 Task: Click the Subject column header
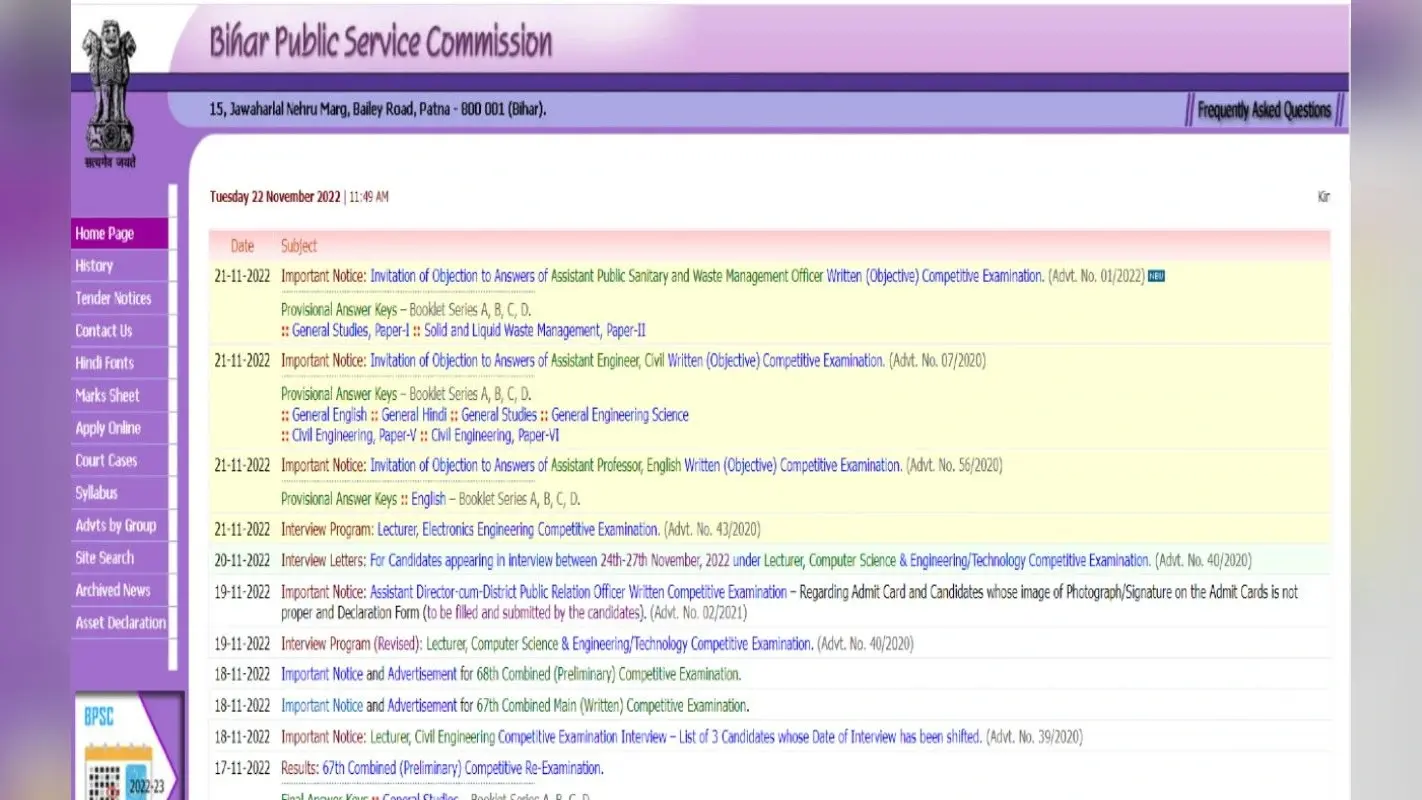[x=299, y=246]
